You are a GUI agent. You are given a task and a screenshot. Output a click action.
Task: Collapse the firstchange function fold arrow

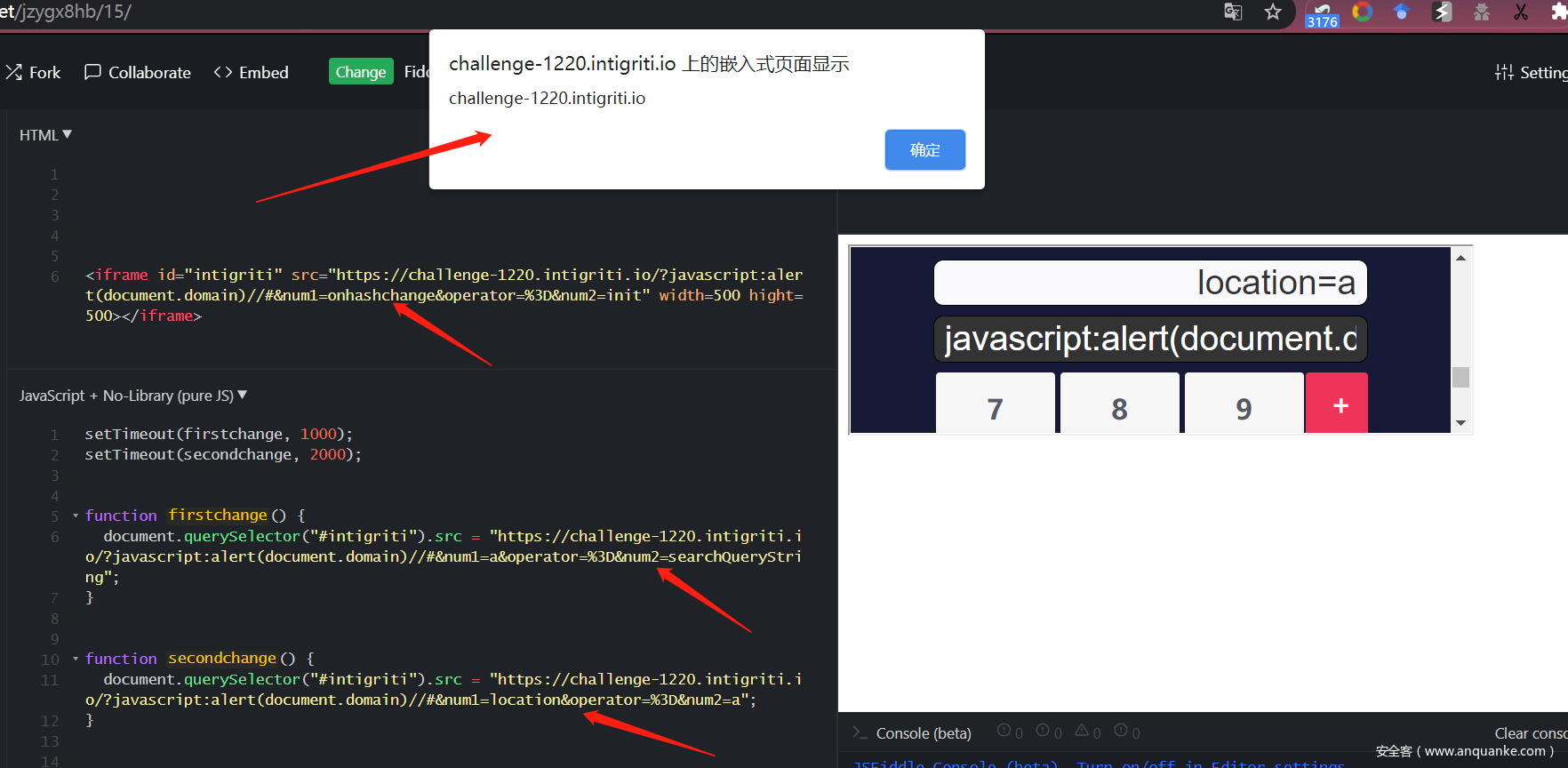coord(76,516)
